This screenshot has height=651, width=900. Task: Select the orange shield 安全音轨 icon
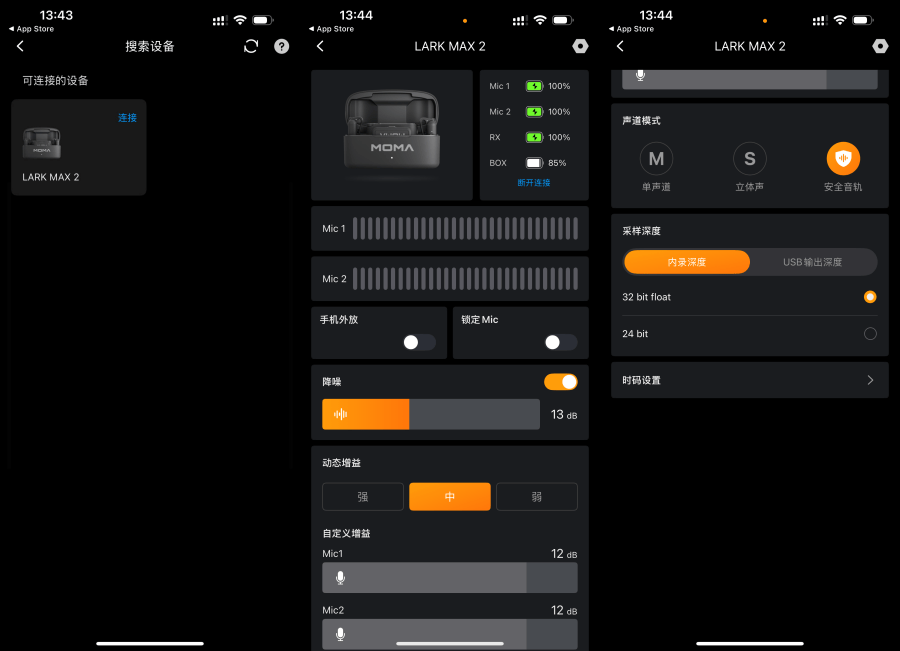(843, 158)
